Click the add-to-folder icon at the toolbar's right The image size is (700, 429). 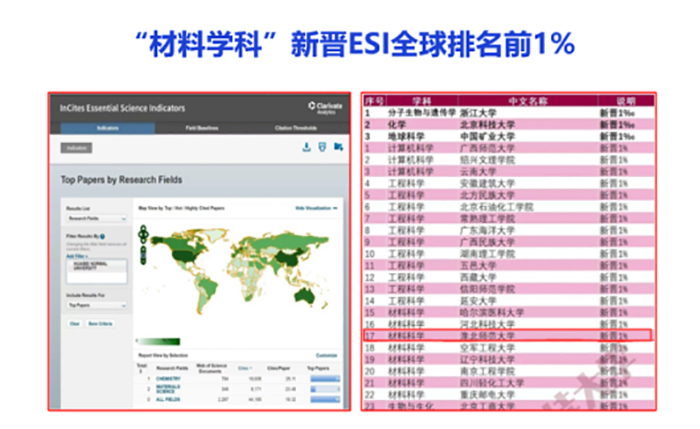click(x=339, y=147)
